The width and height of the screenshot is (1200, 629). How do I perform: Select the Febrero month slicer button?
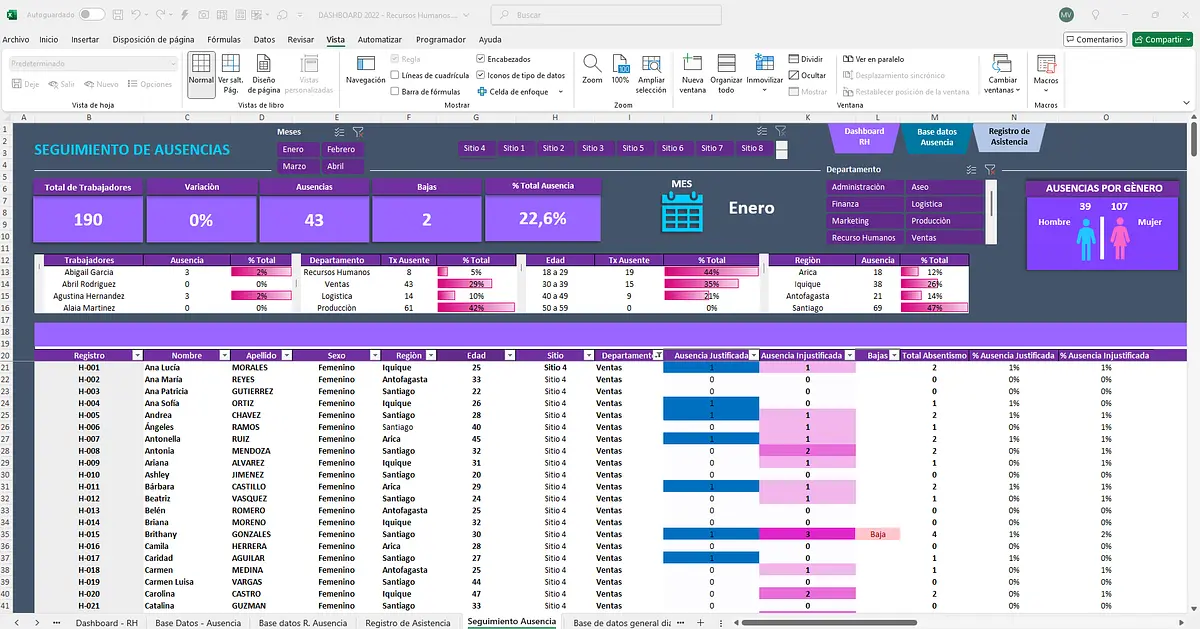(x=341, y=149)
